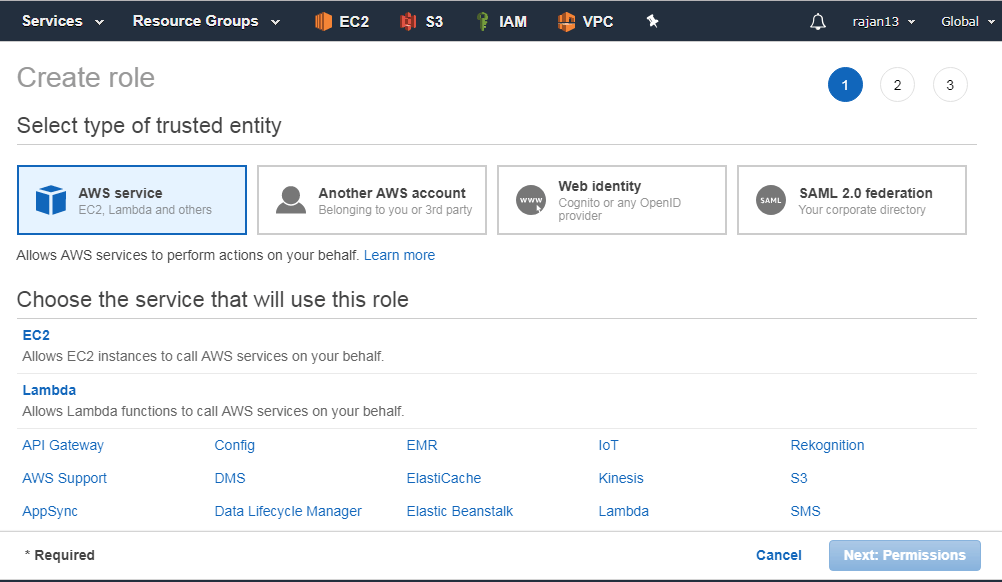The height and width of the screenshot is (582, 1002).
Task: Click 'Choose the service that will use this role'
Action: (x=213, y=300)
